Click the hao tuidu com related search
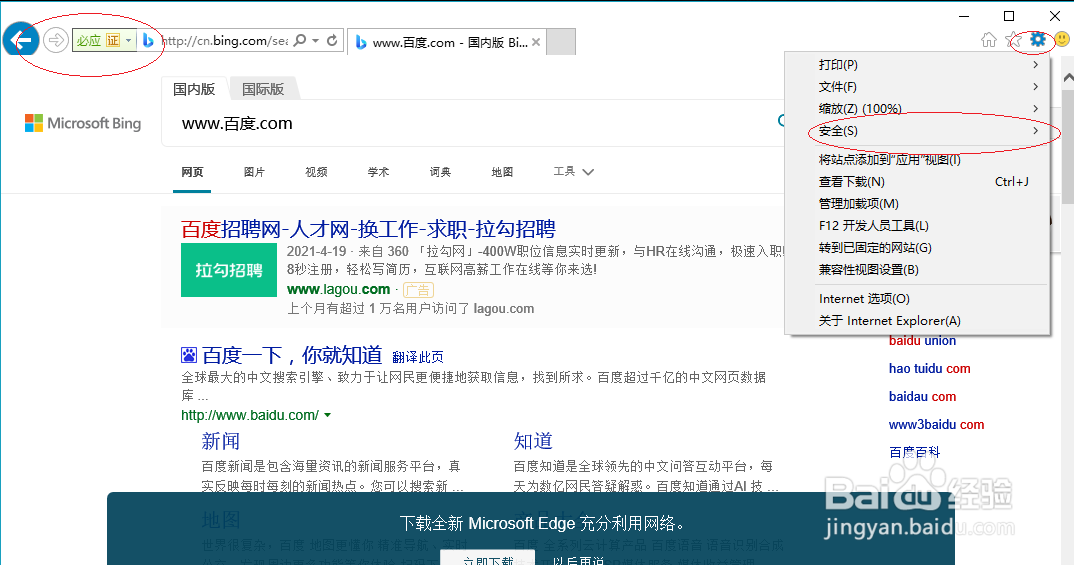This screenshot has width=1074, height=565. tap(929, 368)
